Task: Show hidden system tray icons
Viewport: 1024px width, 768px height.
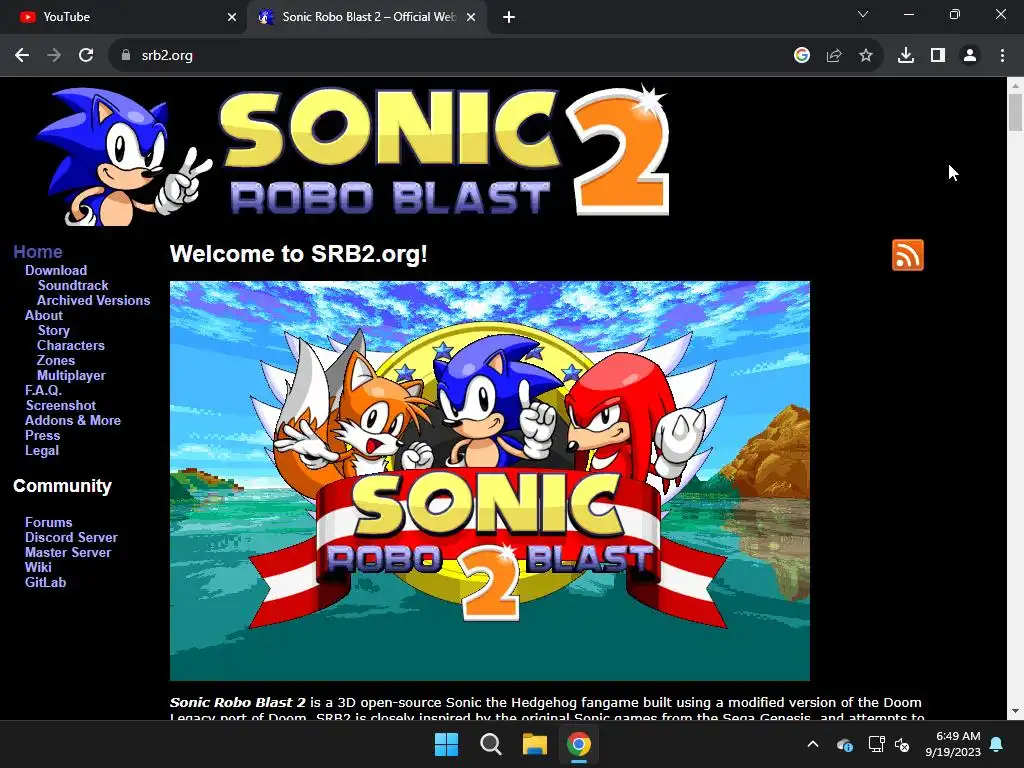Action: click(813, 744)
